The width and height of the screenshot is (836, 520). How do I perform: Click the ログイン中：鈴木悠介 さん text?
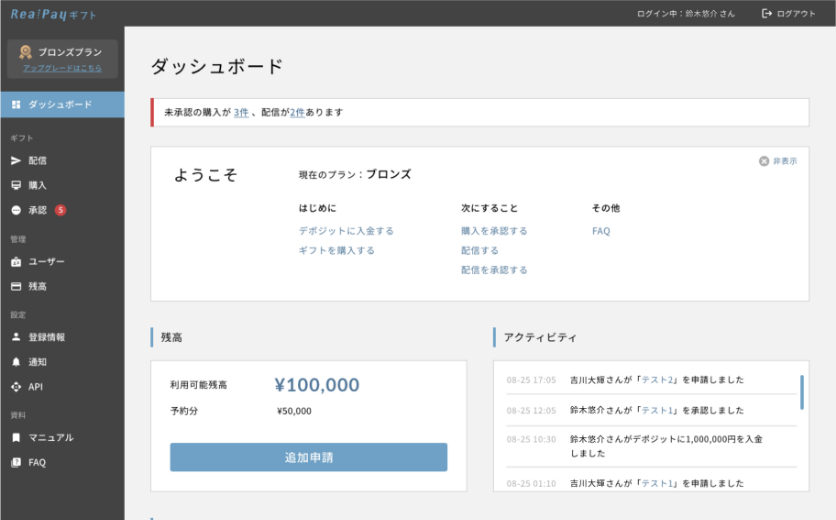tap(686, 14)
